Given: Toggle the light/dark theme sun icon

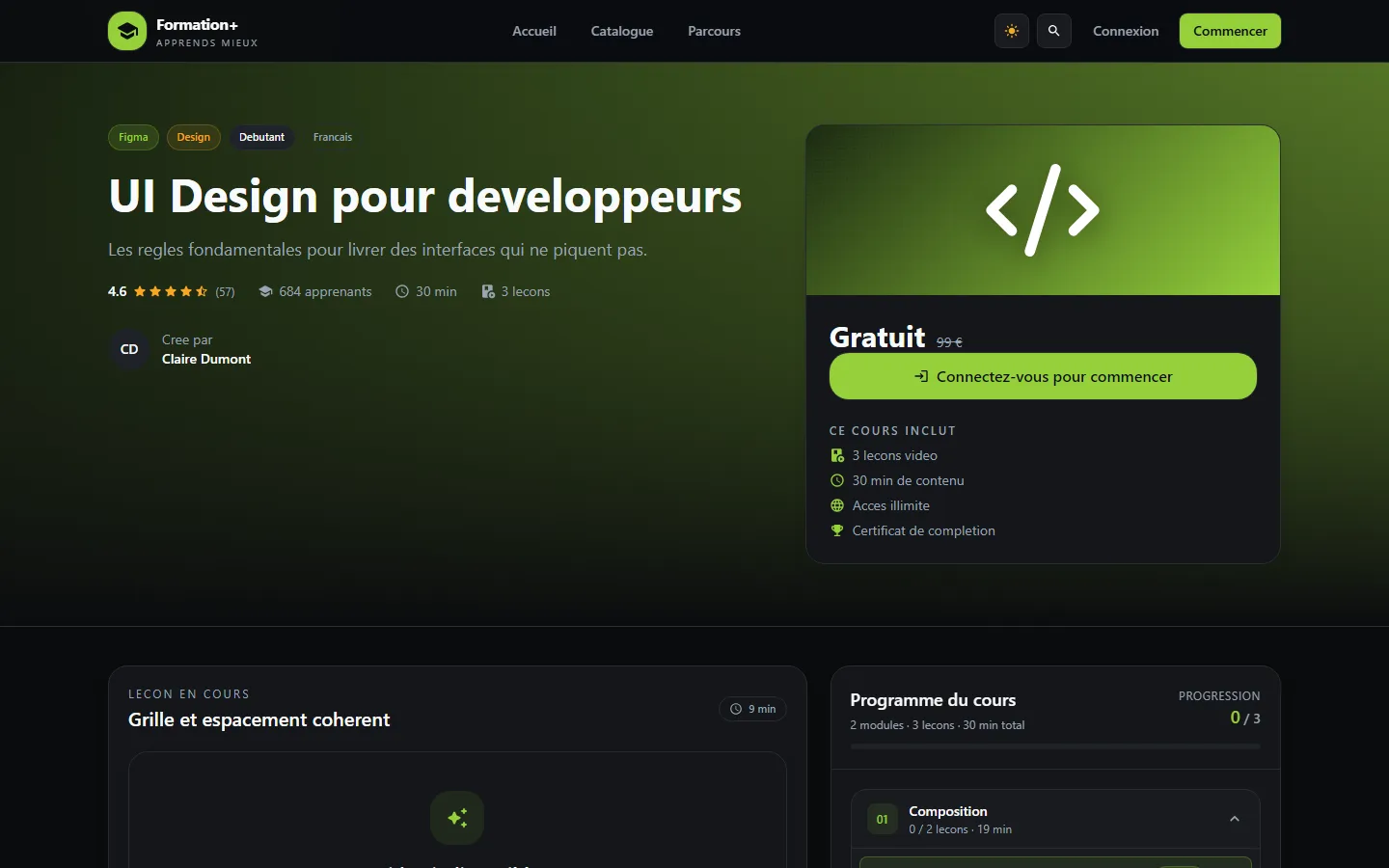Looking at the screenshot, I should (x=1012, y=31).
